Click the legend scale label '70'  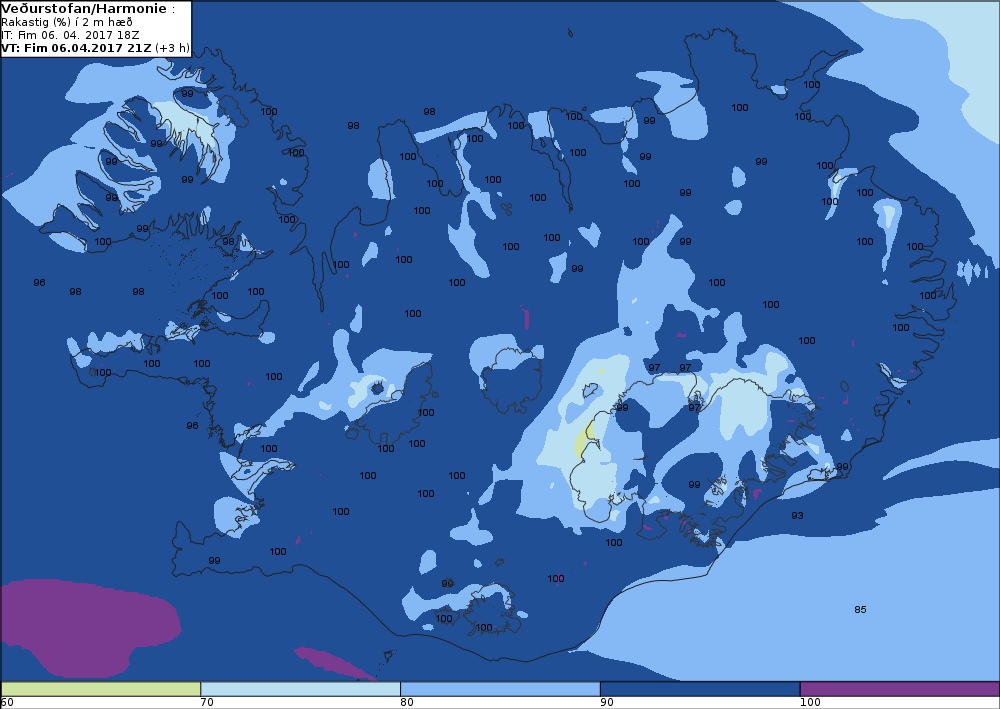tap(207, 703)
